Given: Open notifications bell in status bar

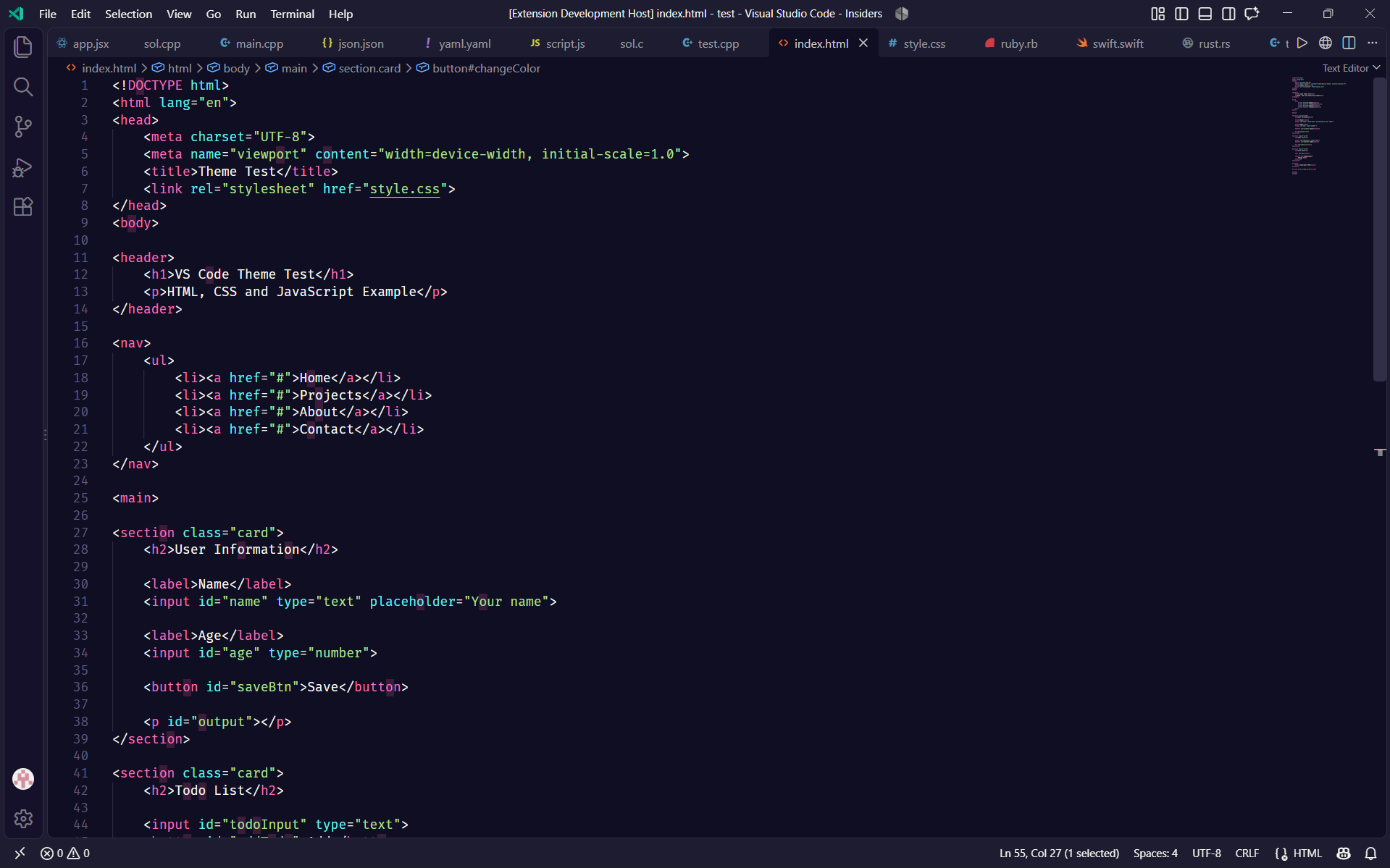Looking at the screenshot, I should click(1371, 854).
